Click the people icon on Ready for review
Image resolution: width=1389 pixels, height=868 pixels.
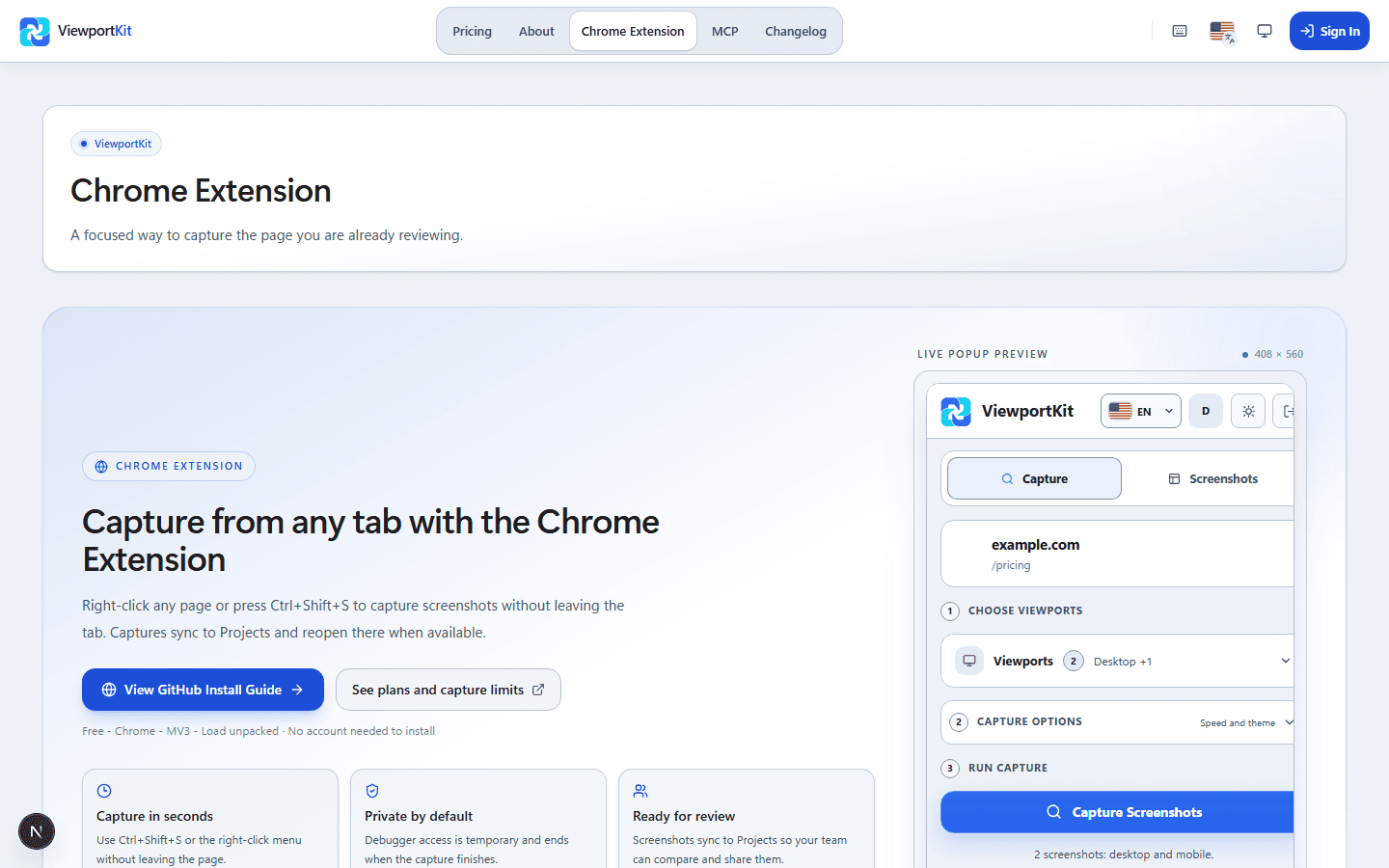coord(640,791)
